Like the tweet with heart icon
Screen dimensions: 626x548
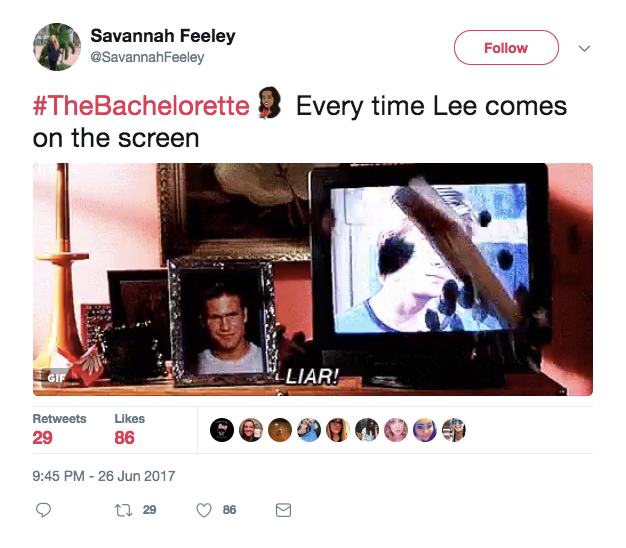coord(204,510)
